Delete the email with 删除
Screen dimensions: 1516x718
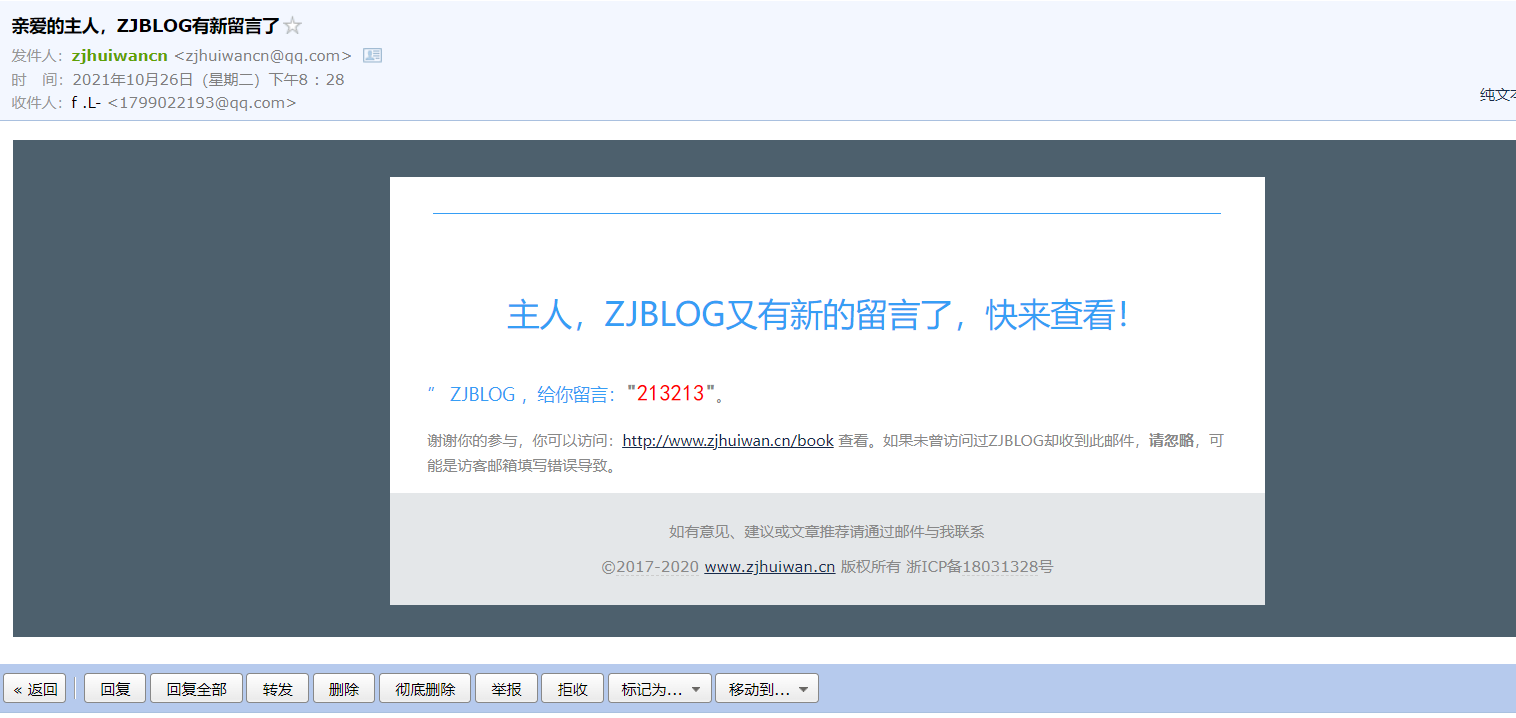(x=344, y=689)
